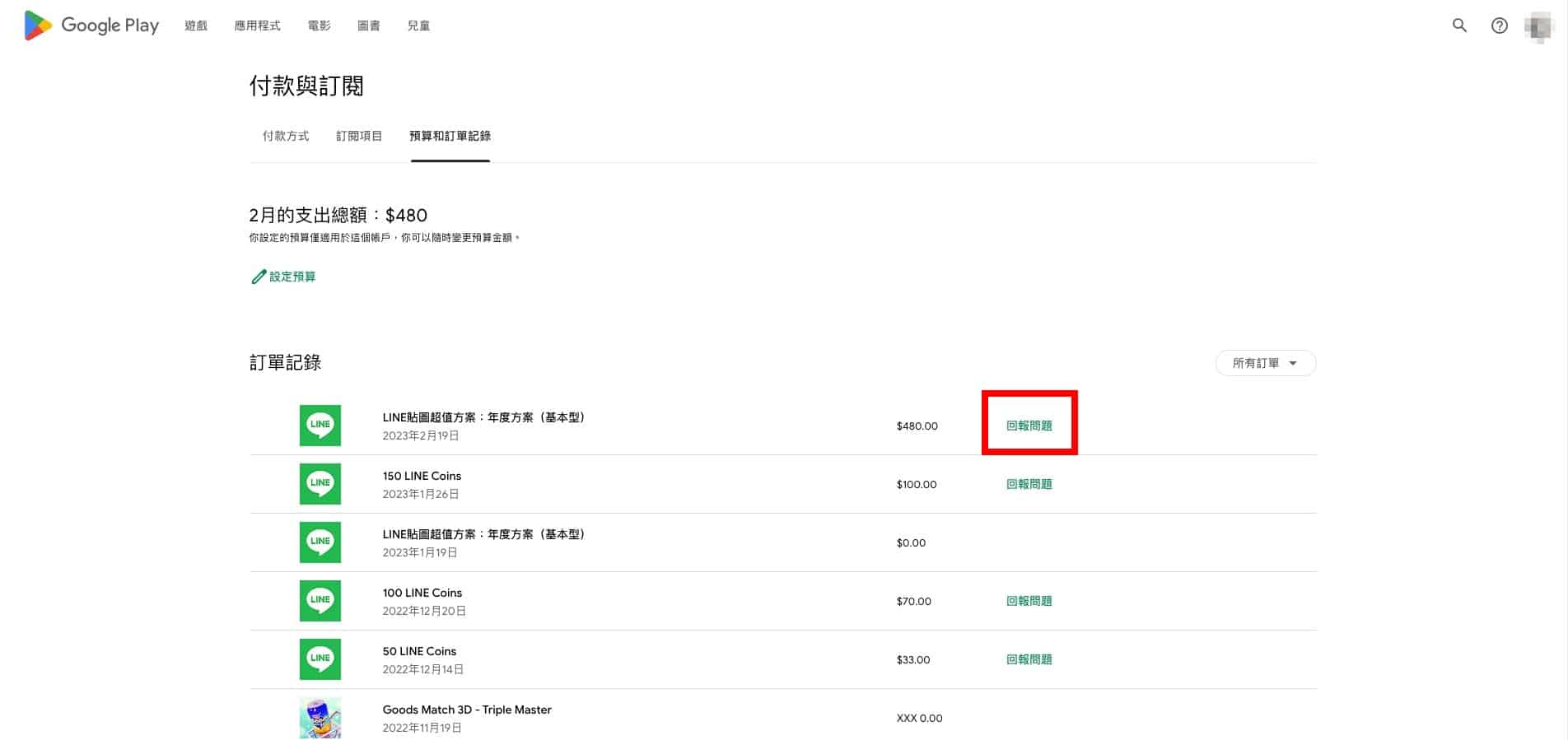Select the 預算和訂單記錄 tab

[x=450, y=136]
